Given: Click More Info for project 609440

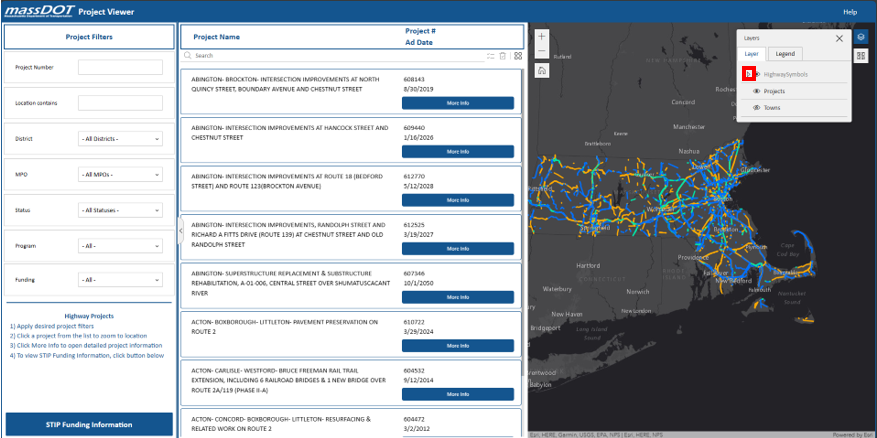Looking at the screenshot, I should pos(458,152).
